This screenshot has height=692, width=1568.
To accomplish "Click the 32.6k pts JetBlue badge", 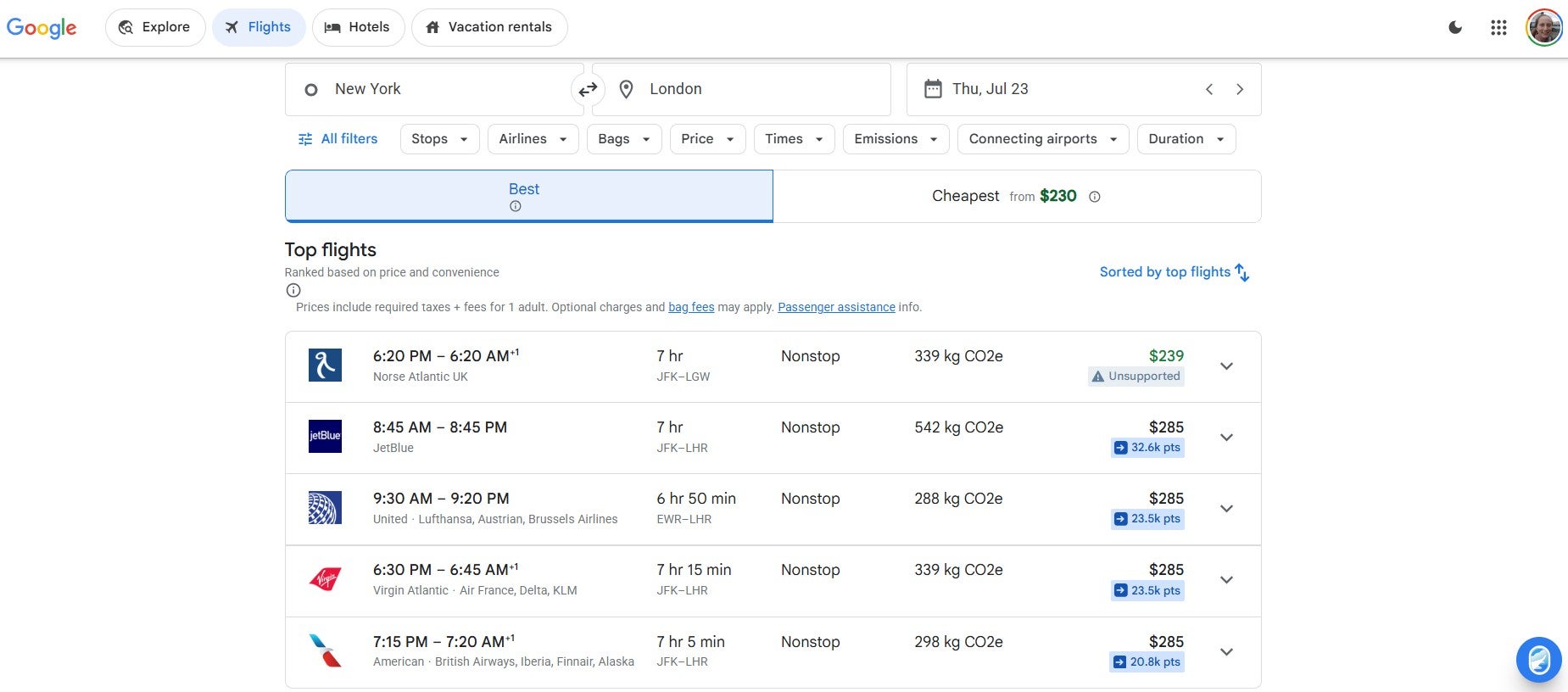I will point(1147,448).
